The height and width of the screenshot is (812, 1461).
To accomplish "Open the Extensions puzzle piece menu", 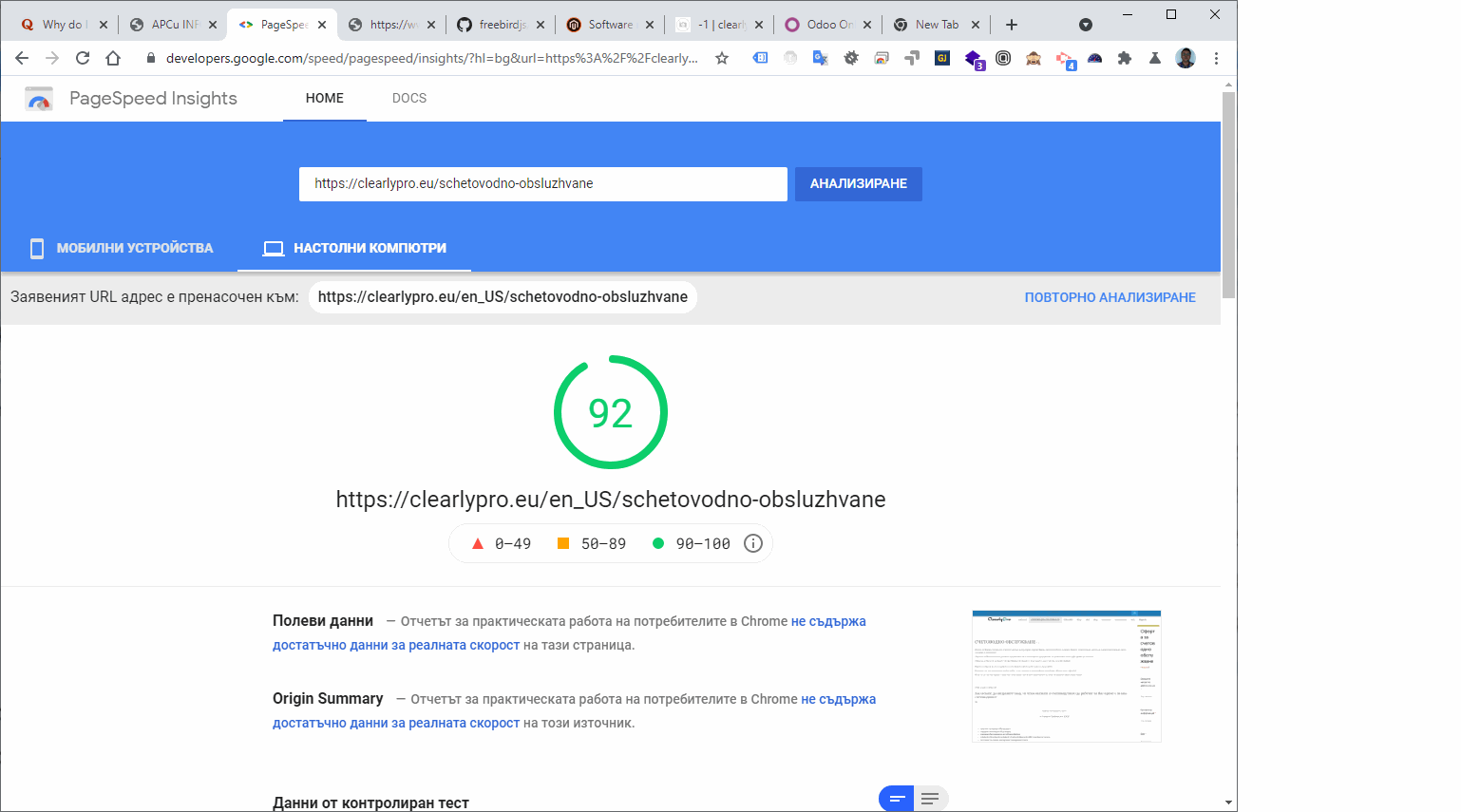I will tap(1125, 58).
